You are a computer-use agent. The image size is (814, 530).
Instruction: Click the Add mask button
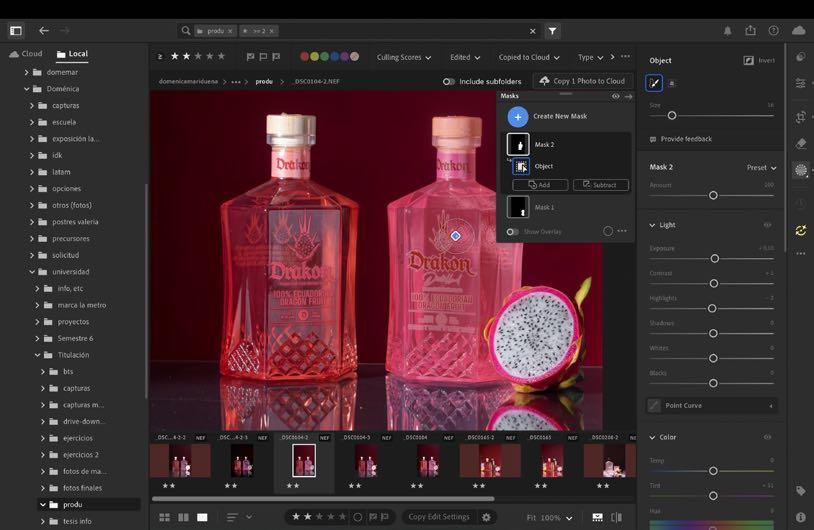(540, 185)
